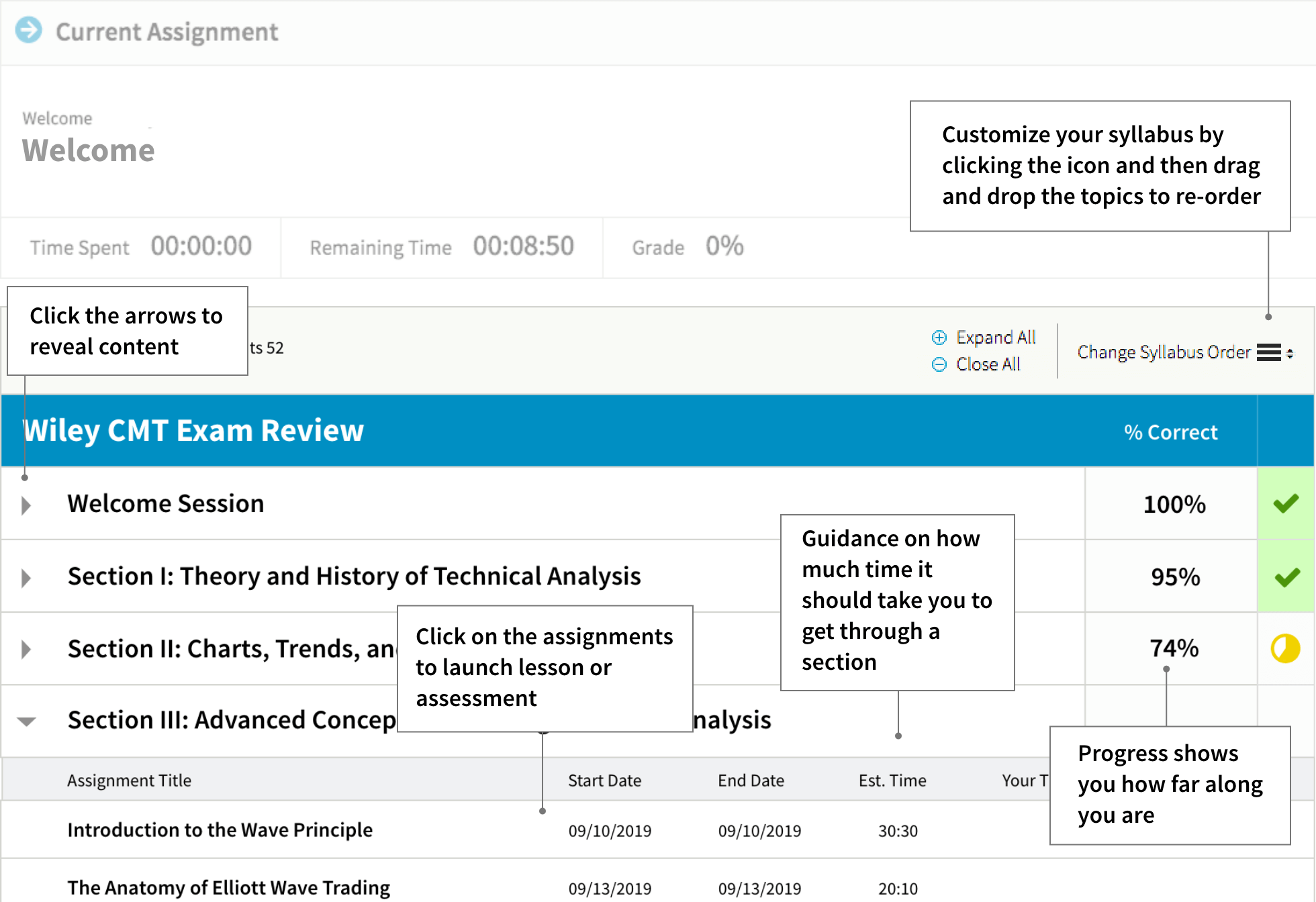This screenshot has height=902, width=1316.
Task: Click the Expand All link
Action: pyautogui.click(x=996, y=338)
